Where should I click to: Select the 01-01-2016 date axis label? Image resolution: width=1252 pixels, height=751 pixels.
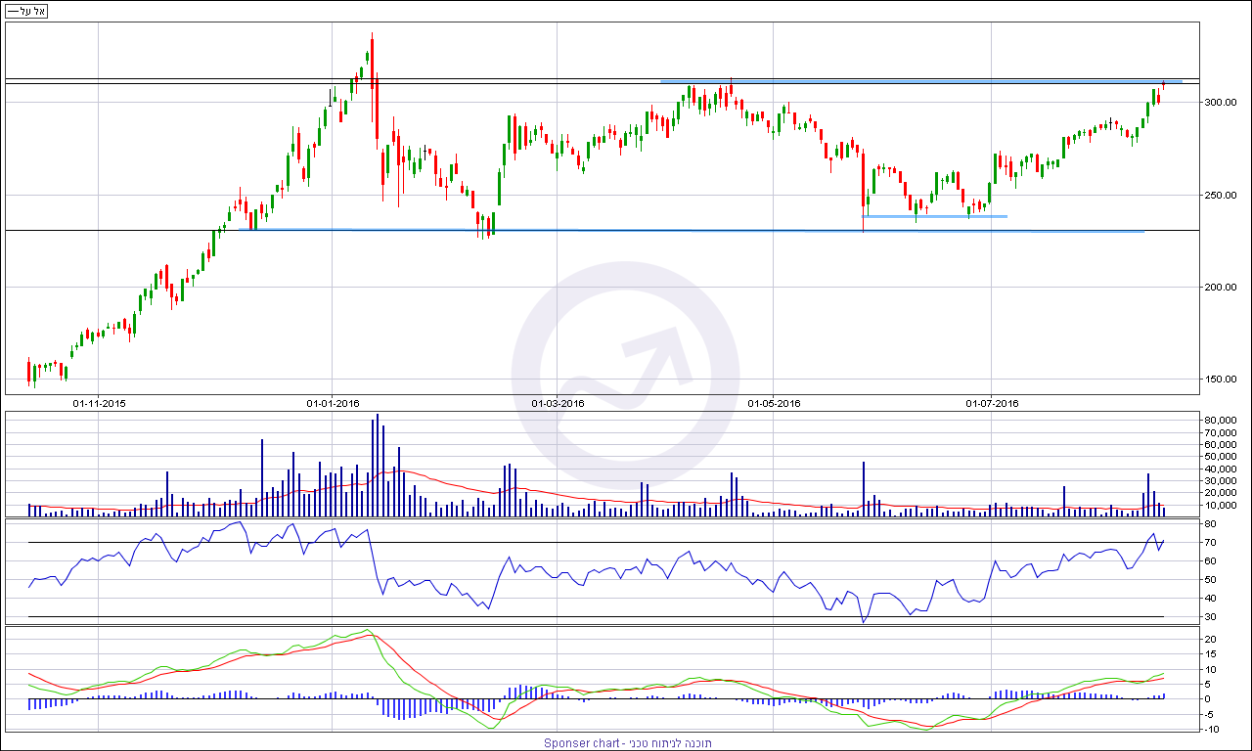(333, 403)
